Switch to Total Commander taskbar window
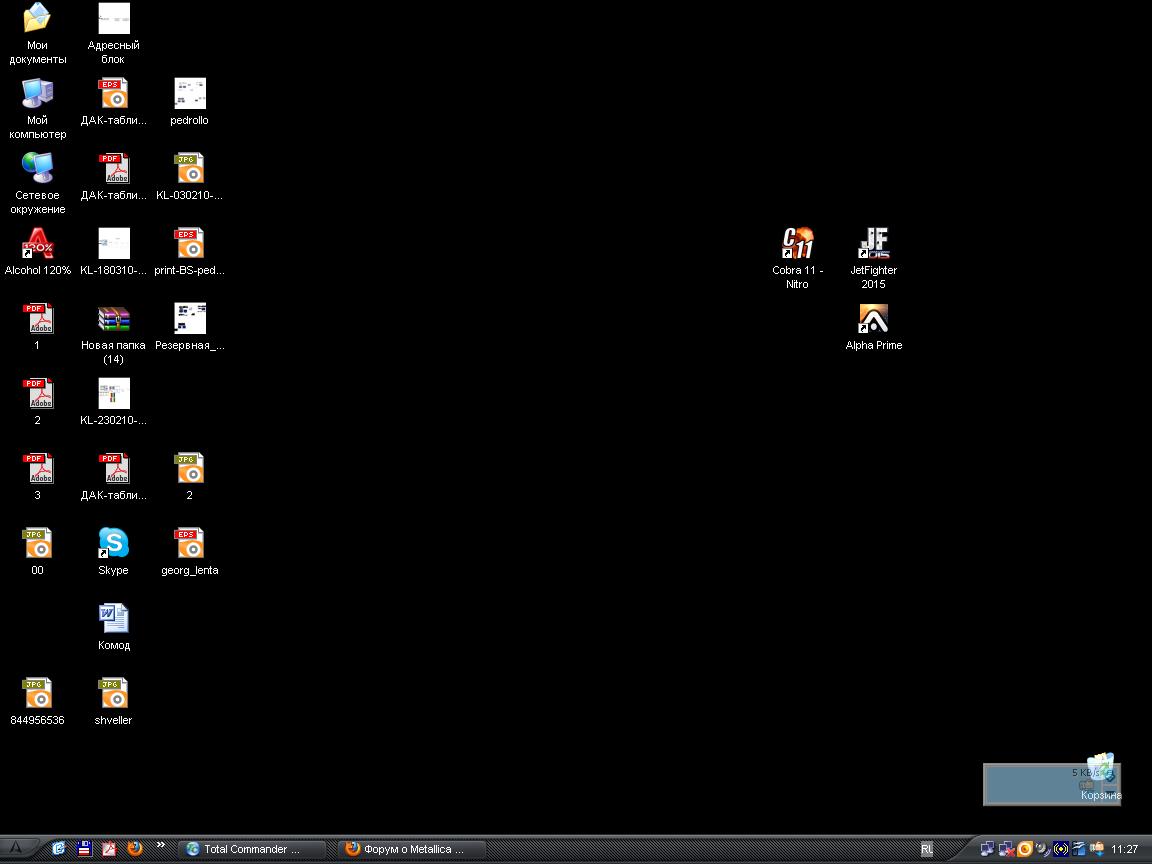This screenshot has width=1152, height=864. 252,849
